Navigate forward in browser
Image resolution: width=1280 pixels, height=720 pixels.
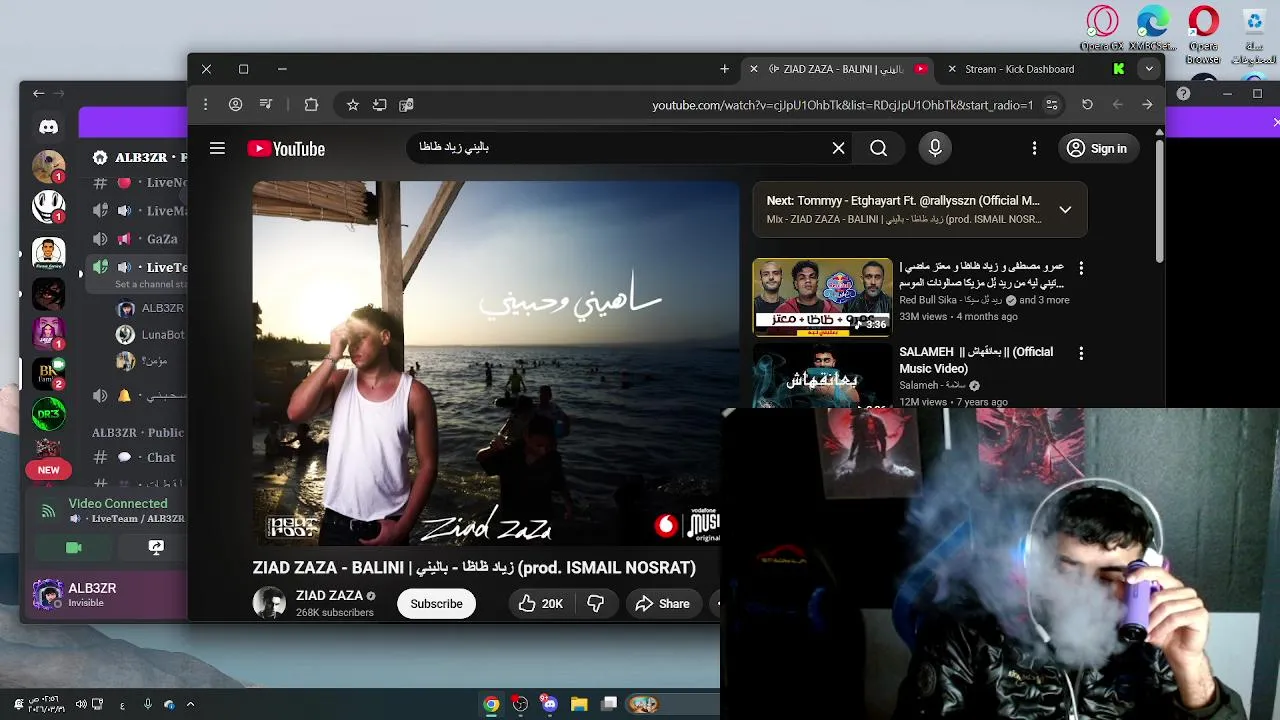(1117, 104)
